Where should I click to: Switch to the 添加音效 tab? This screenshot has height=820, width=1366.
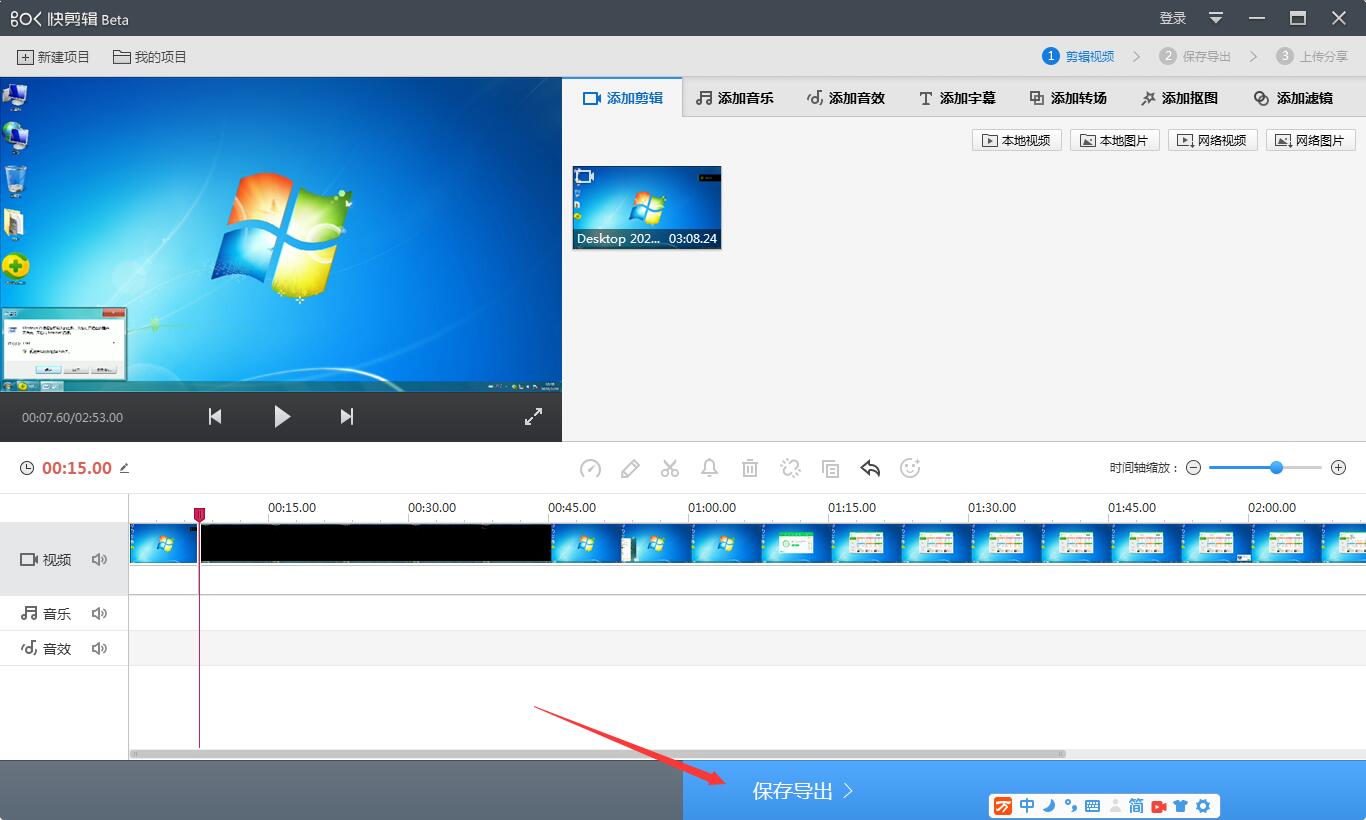[x=846, y=98]
